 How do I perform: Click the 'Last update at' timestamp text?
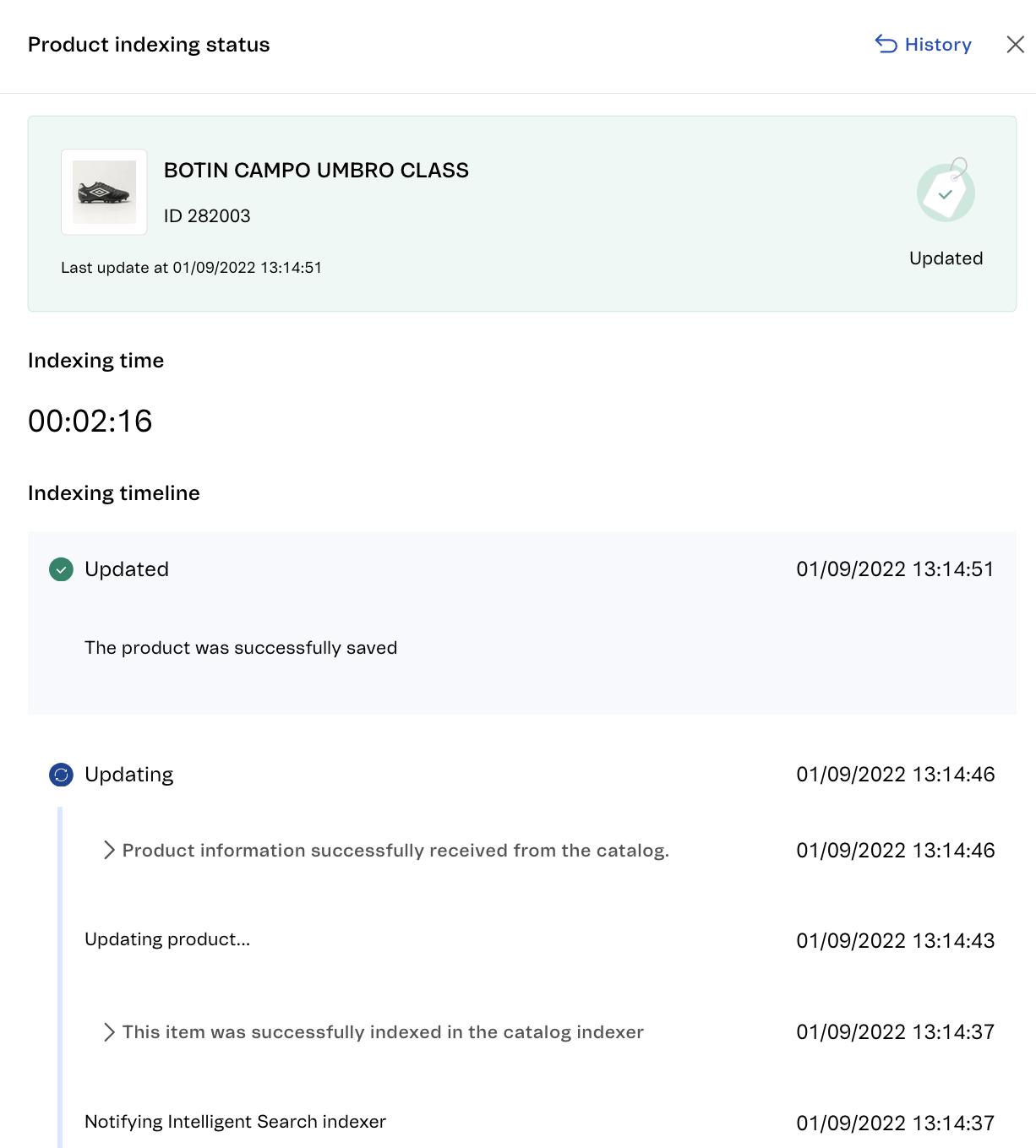191,268
